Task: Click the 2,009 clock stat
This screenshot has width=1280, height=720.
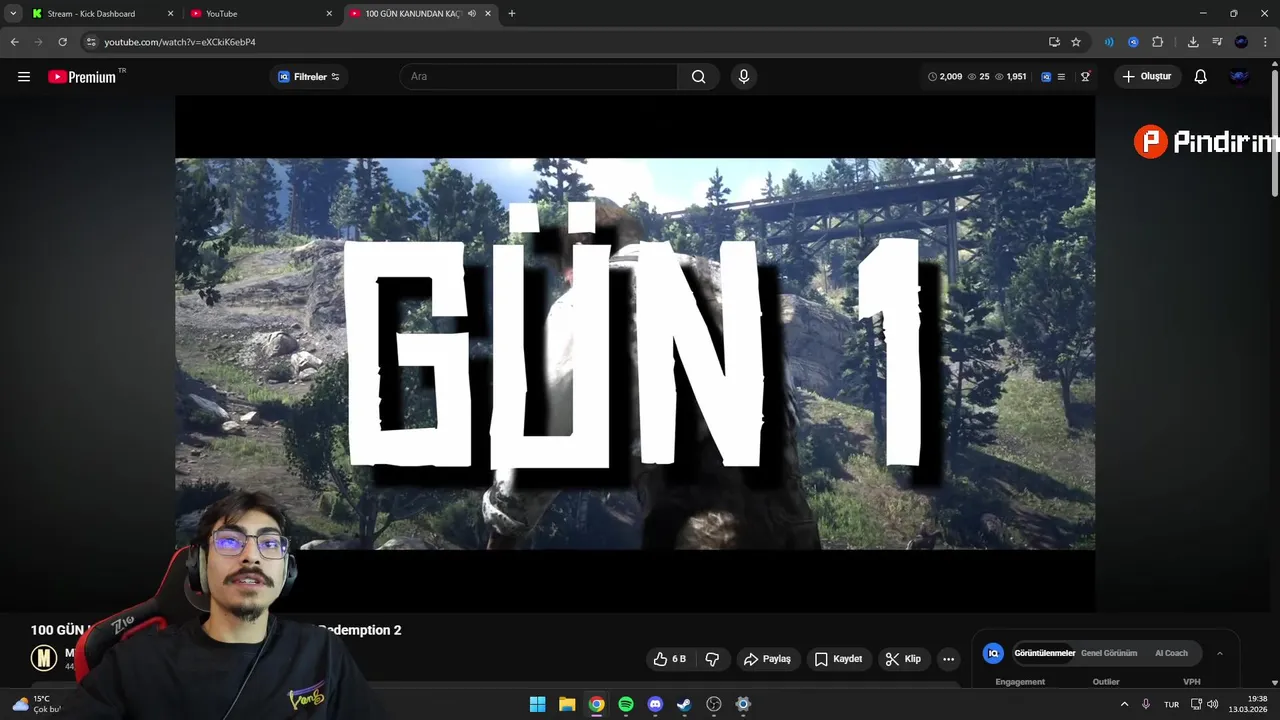Action: (x=945, y=77)
